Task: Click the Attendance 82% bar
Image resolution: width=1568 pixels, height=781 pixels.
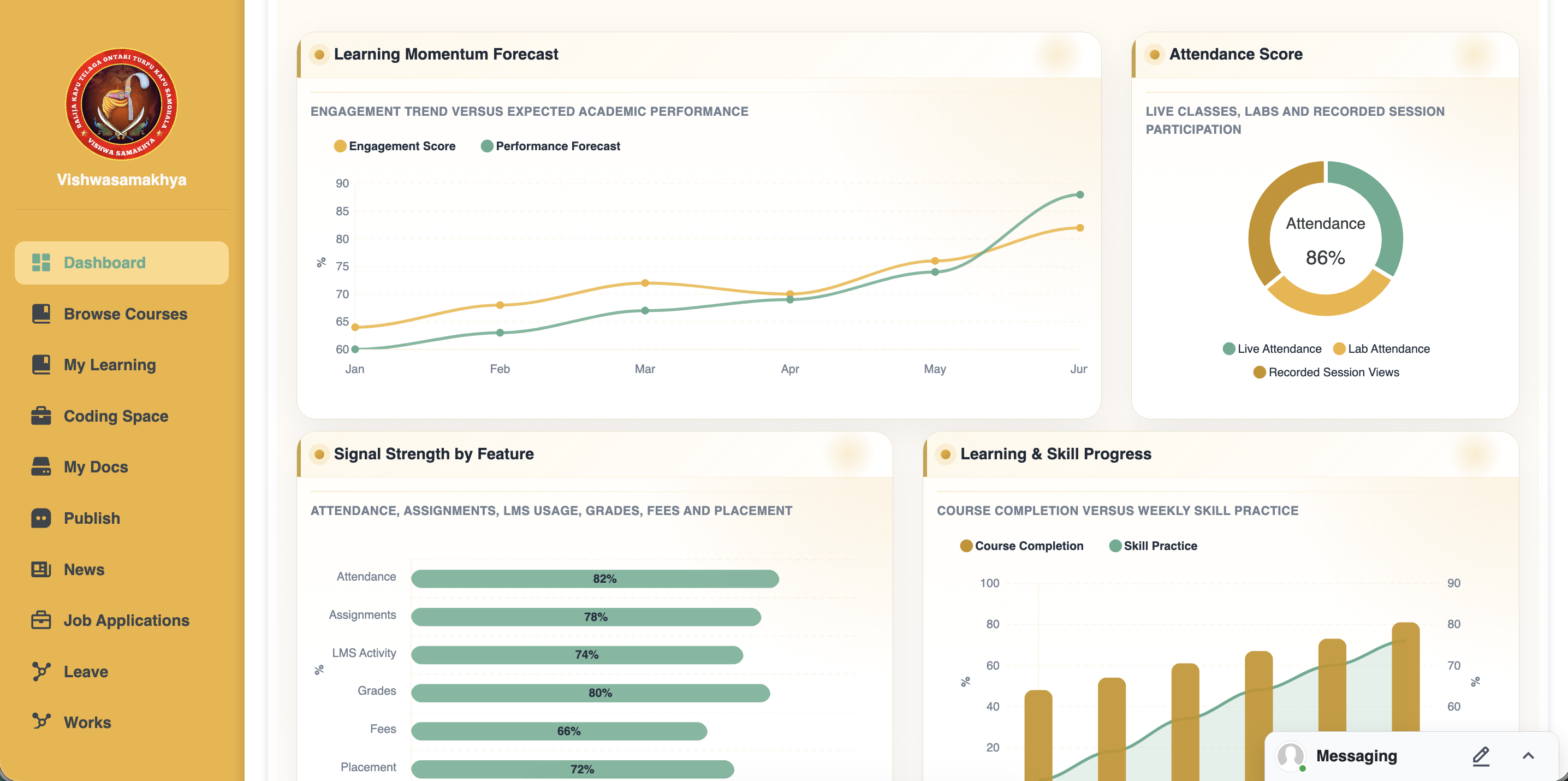Action: (595, 578)
